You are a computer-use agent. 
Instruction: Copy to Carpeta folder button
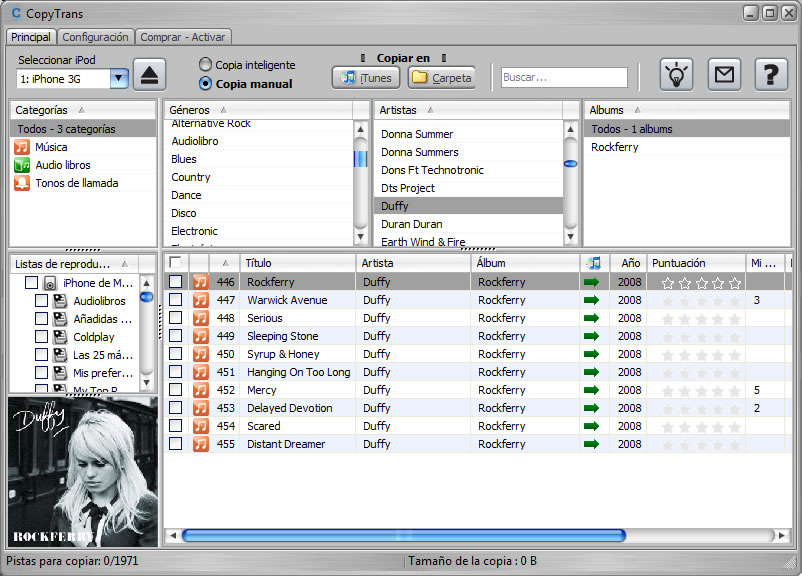click(441, 78)
